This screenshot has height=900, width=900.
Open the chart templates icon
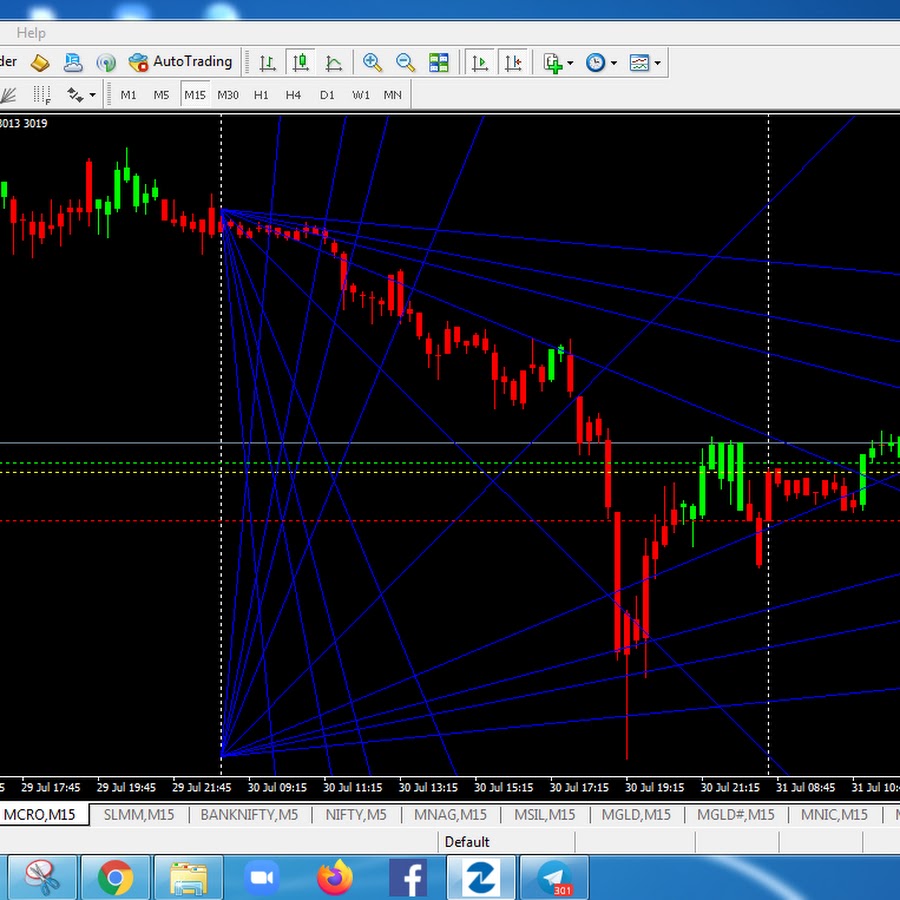click(639, 62)
